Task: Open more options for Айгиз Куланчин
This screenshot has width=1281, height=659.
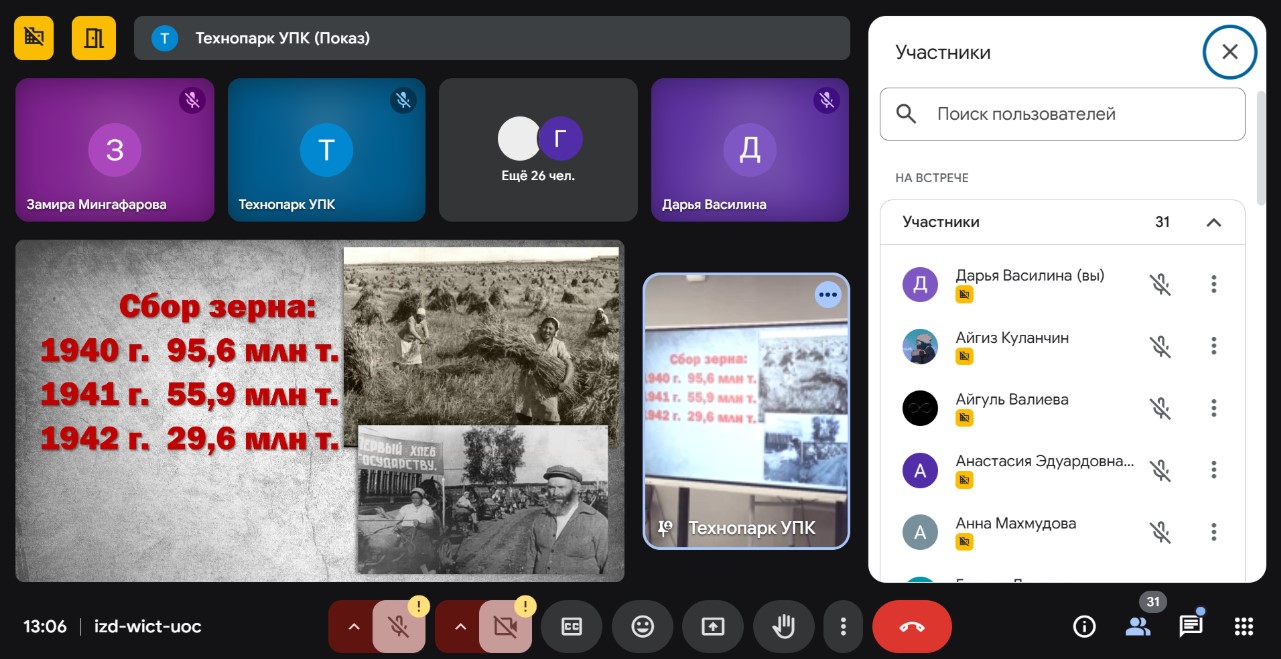Action: pos(1214,346)
